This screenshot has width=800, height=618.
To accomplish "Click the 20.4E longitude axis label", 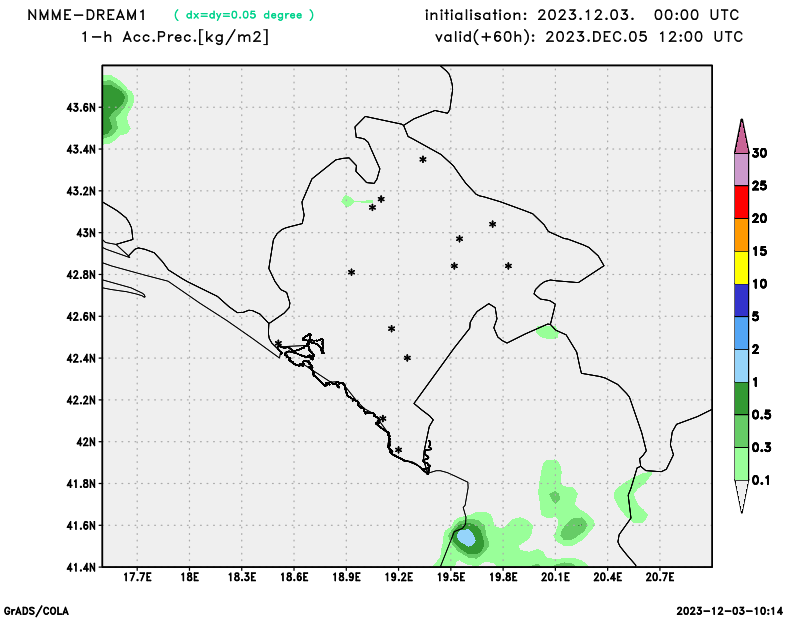I will coord(608,577).
